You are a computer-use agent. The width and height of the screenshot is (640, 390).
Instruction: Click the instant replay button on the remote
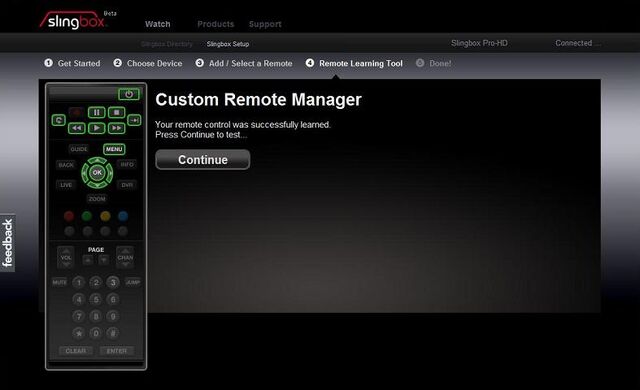pos(58,120)
